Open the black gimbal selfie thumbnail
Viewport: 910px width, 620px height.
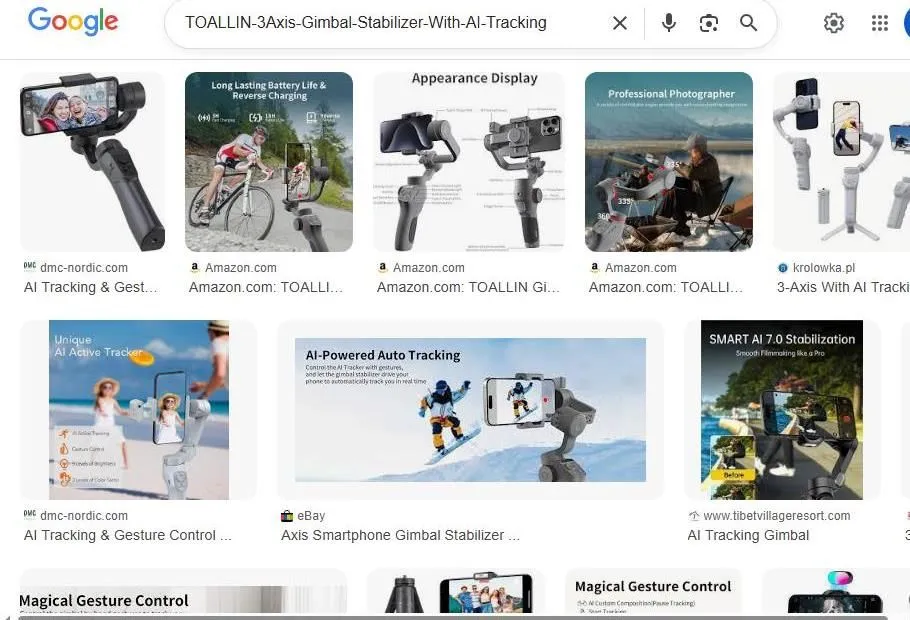(93, 162)
